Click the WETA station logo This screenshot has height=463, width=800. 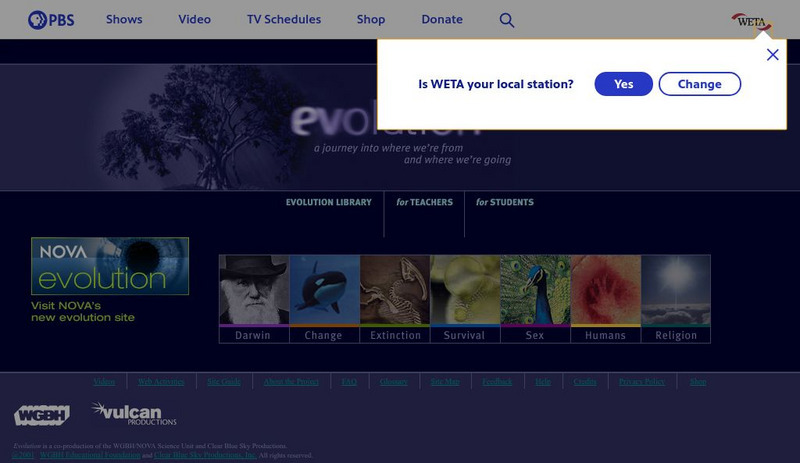[x=752, y=22]
